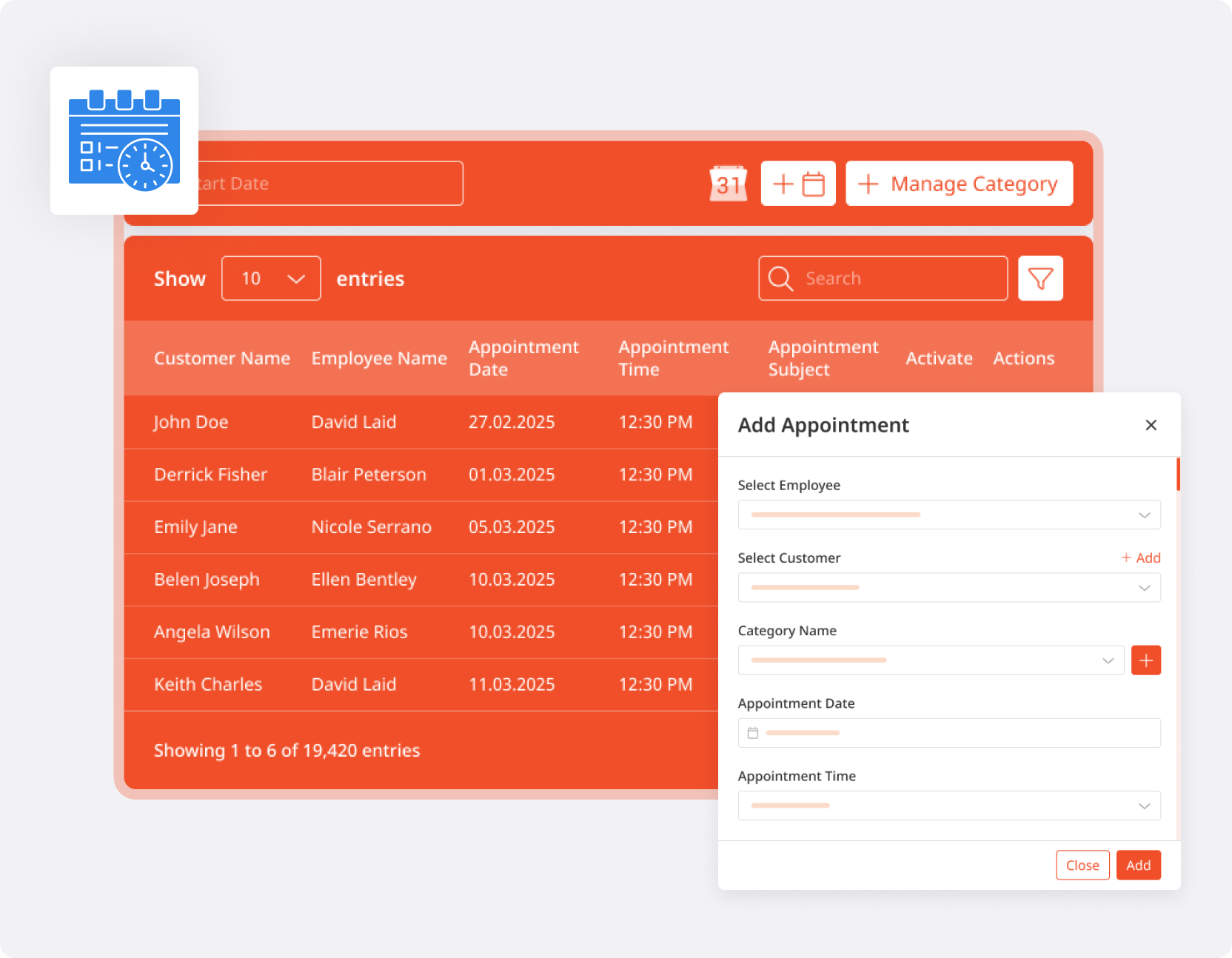Click employee Emerie Rios
Viewport: 1232px width, 958px height.
[359, 632]
